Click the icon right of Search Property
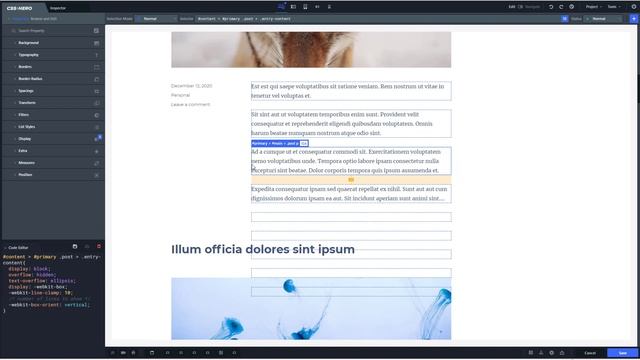 (96, 31)
